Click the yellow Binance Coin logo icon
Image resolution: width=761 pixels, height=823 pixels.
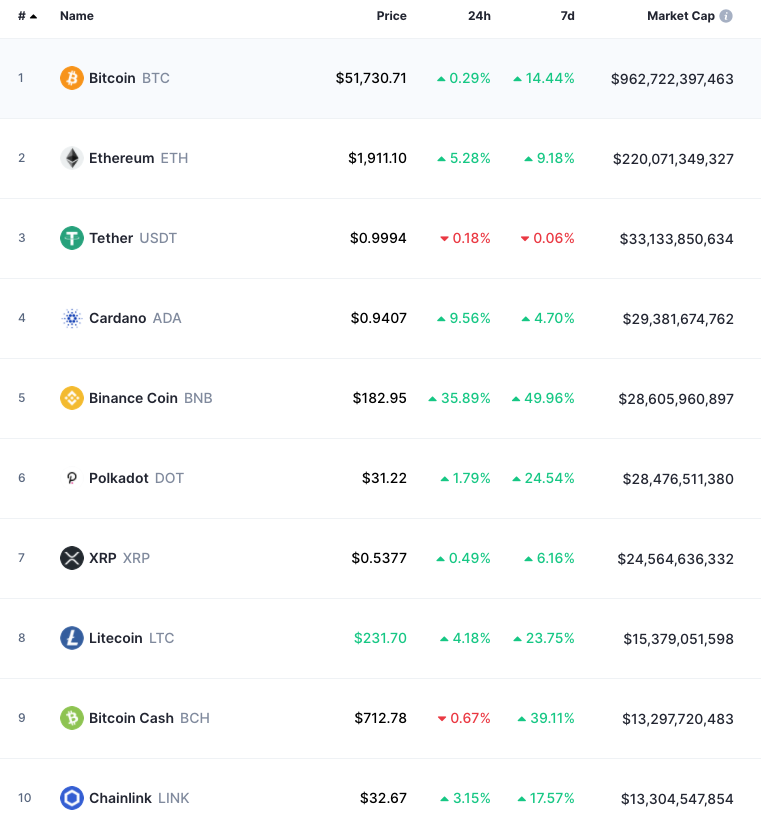coord(72,398)
